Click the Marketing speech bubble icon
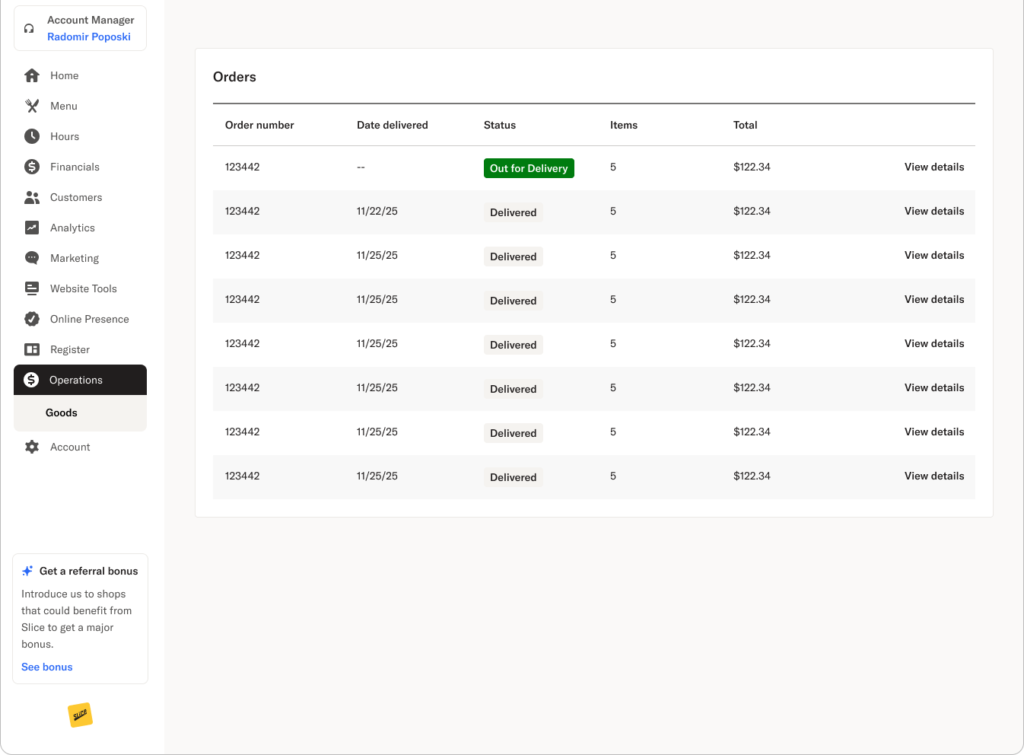1024x755 pixels. 32,258
